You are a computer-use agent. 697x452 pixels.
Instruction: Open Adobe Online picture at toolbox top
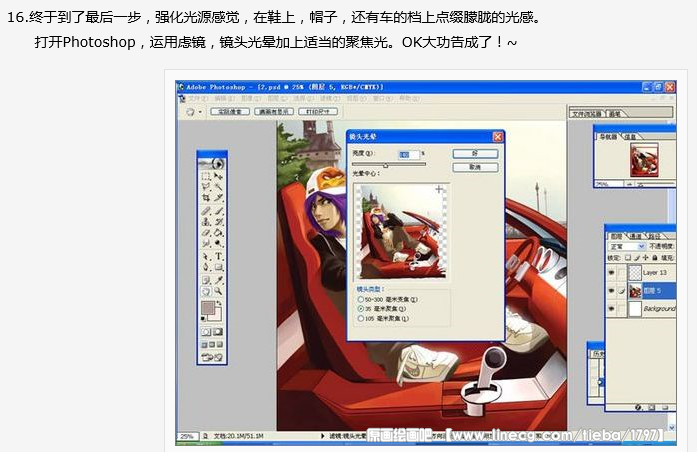coord(212,163)
